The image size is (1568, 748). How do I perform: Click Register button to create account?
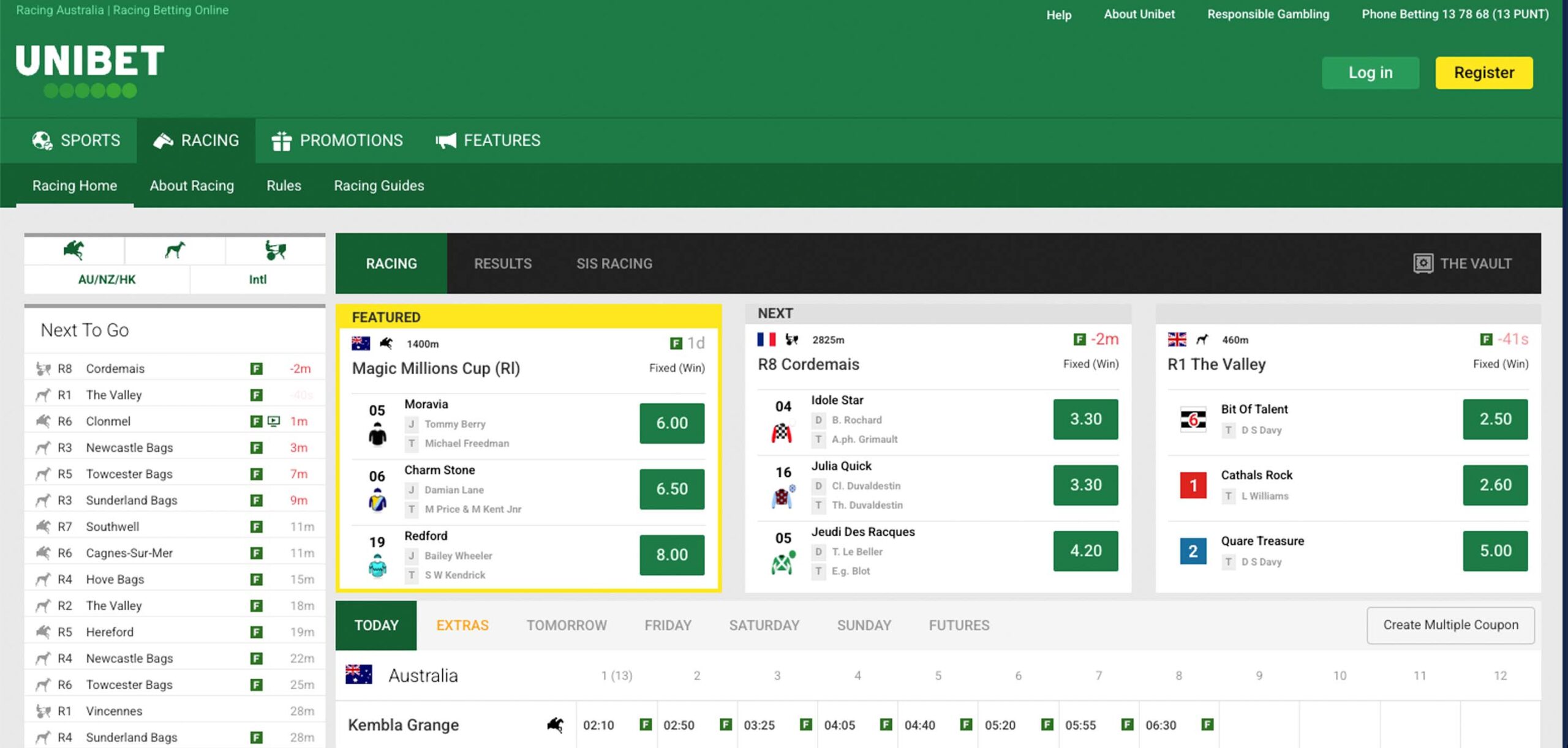pos(1483,72)
